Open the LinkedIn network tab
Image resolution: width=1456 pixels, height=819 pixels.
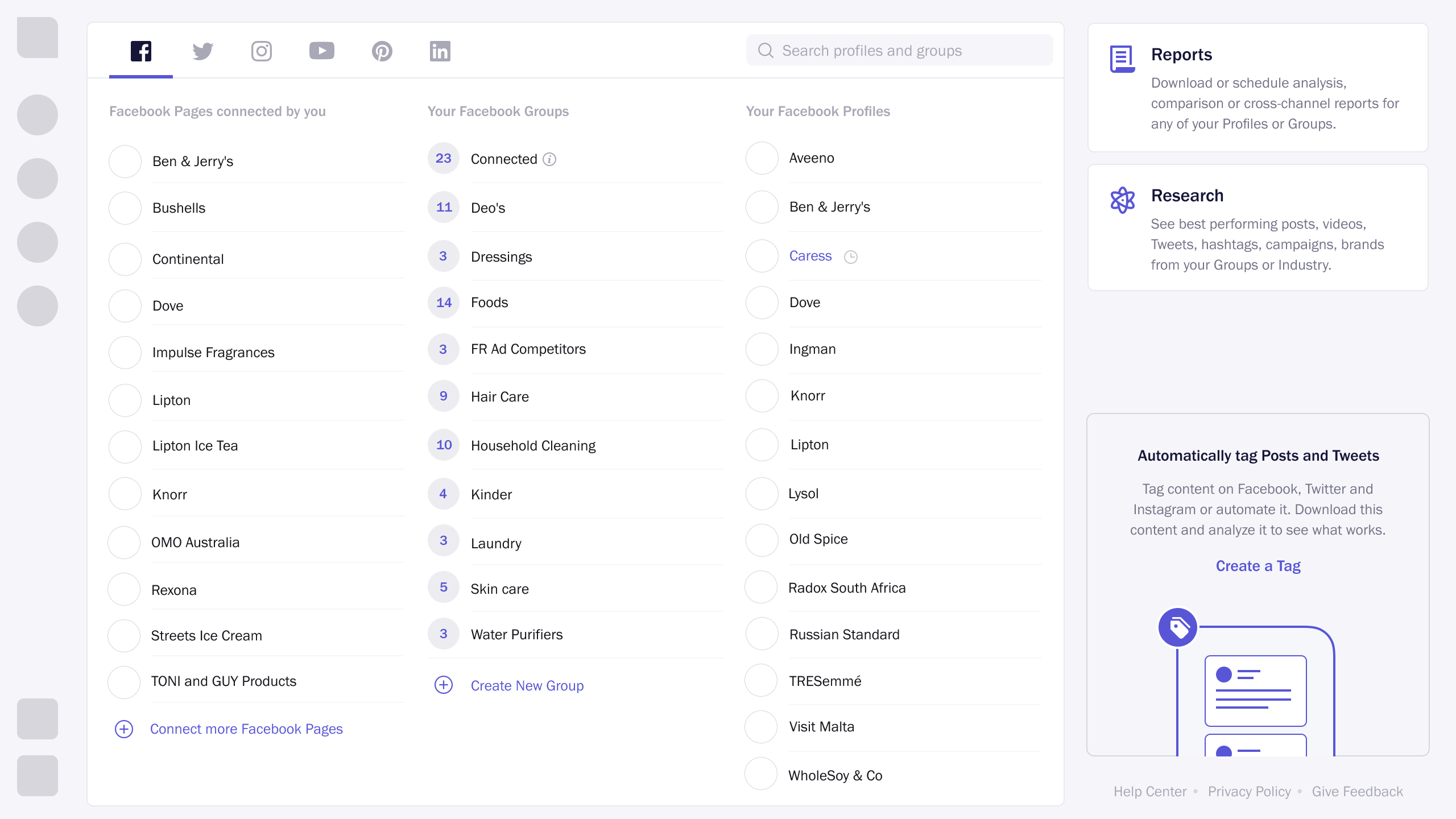[440, 51]
